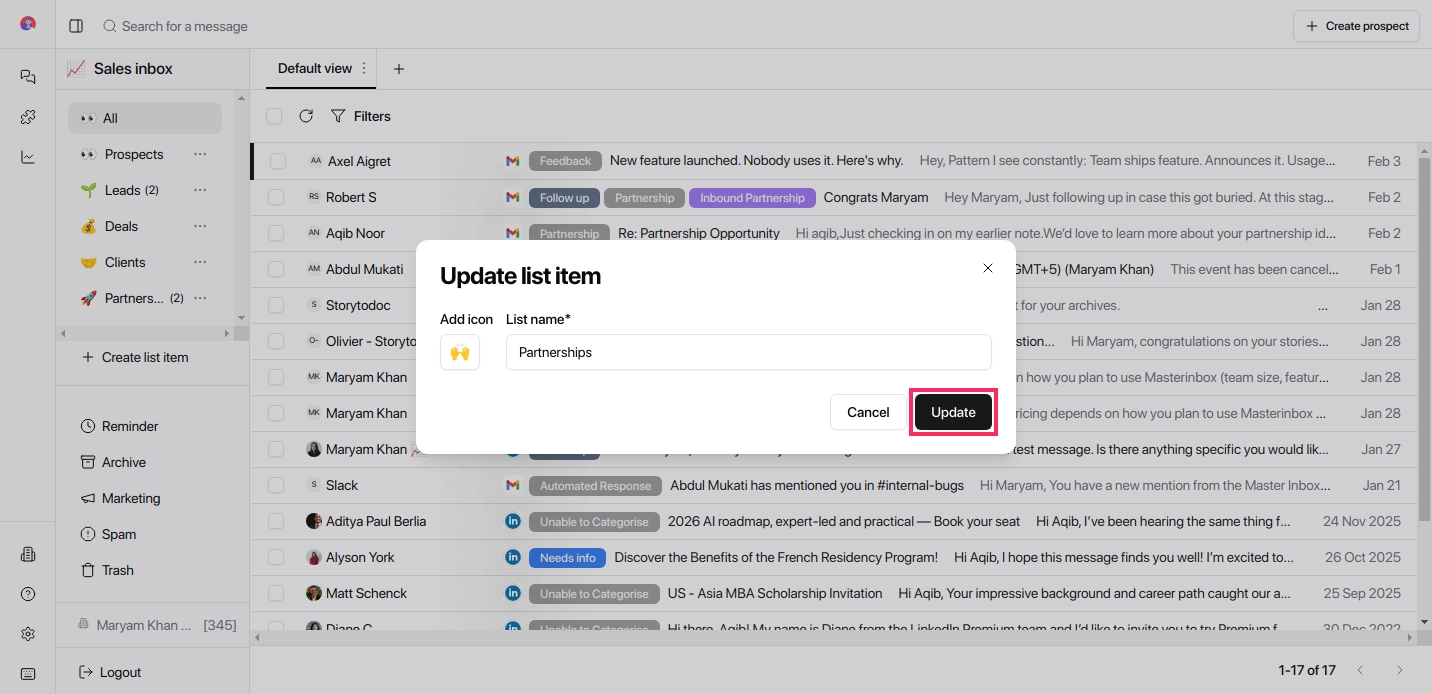Open the messages icon in the left rail
This screenshot has height=694, width=1432.
[27, 76]
